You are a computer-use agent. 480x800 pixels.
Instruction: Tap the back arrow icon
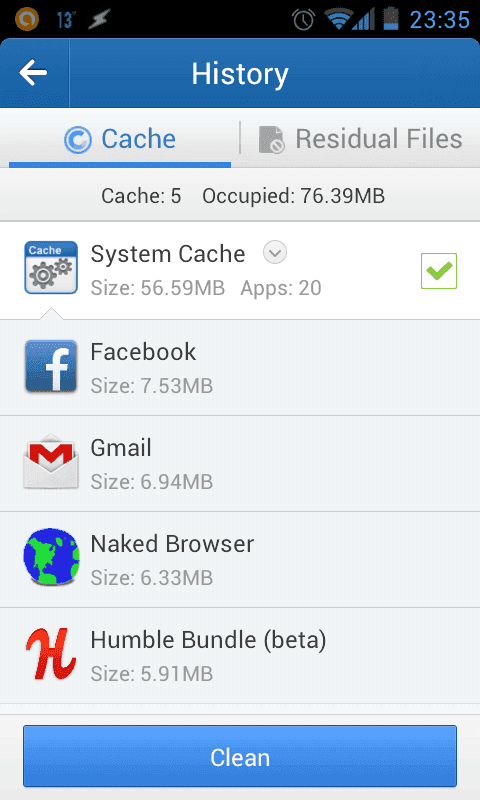coord(33,73)
